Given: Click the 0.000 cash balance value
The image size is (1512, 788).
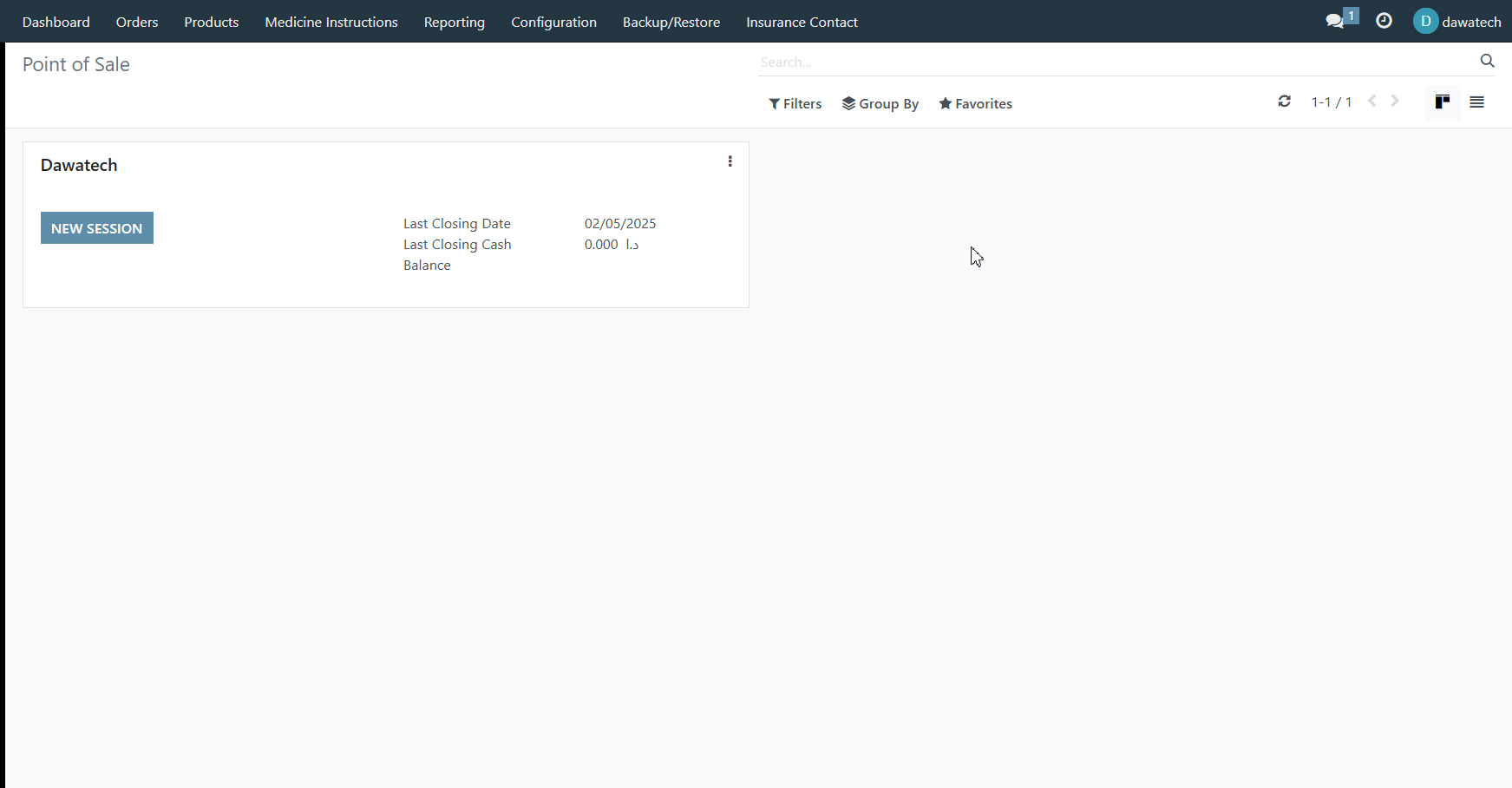Looking at the screenshot, I should [x=612, y=245].
